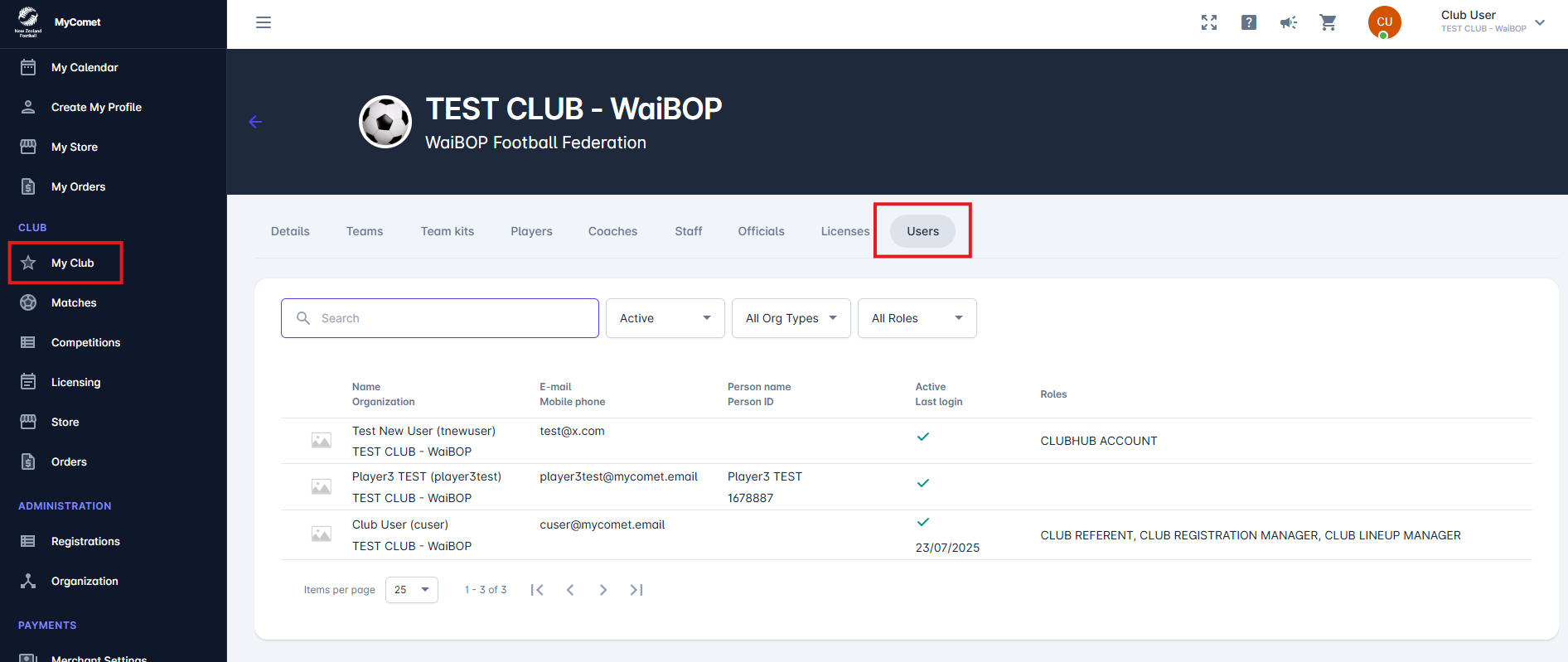Viewport: 1568px width, 662px height.
Task: Click the My Club star icon
Action: pyautogui.click(x=28, y=263)
